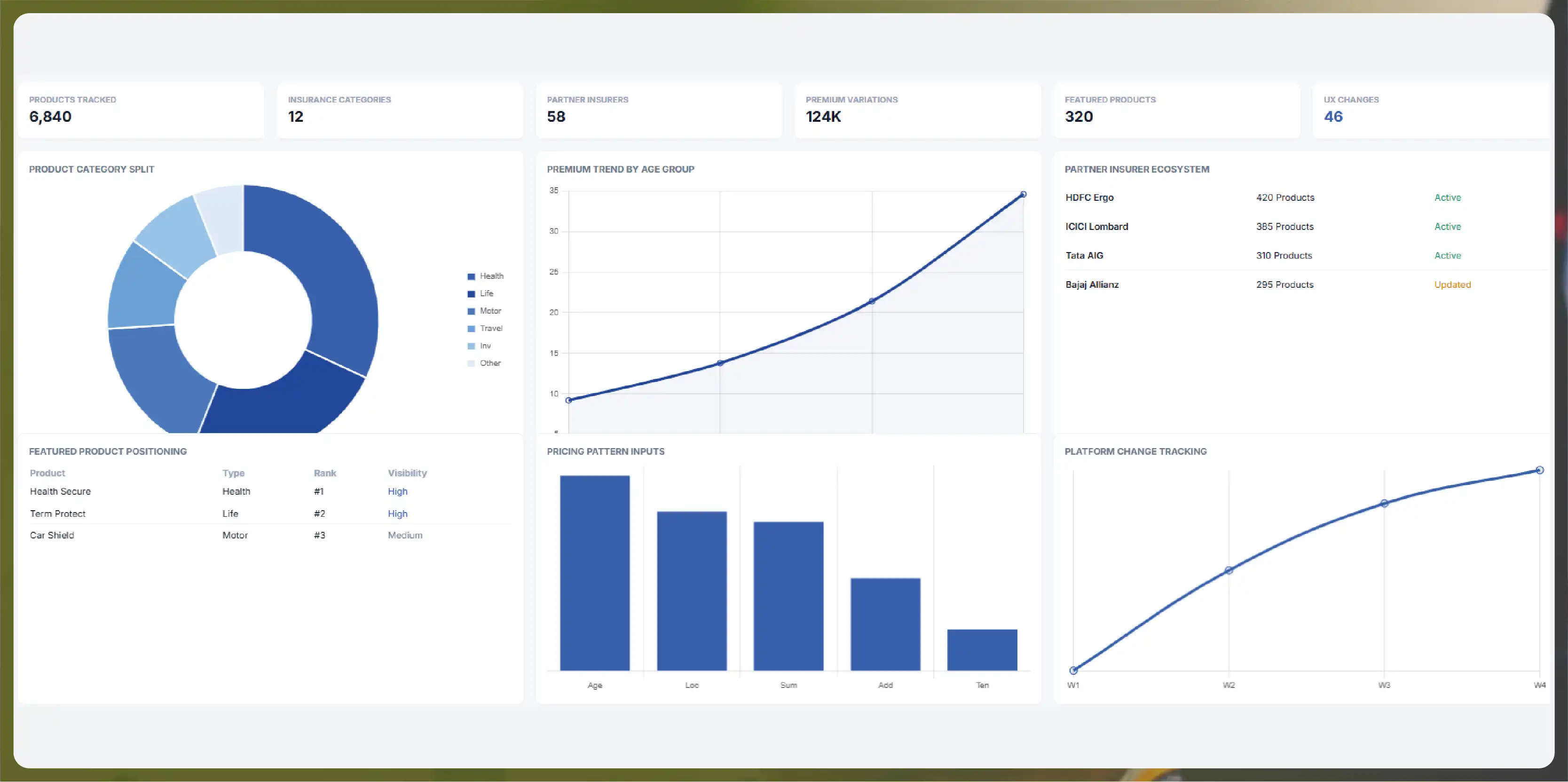
Task: Click the Term Protect product name
Action: [x=58, y=513]
